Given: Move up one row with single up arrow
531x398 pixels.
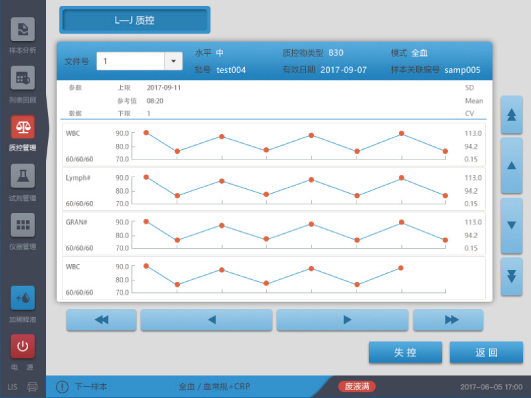Looking at the screenshot, I should tap(511, 166).
